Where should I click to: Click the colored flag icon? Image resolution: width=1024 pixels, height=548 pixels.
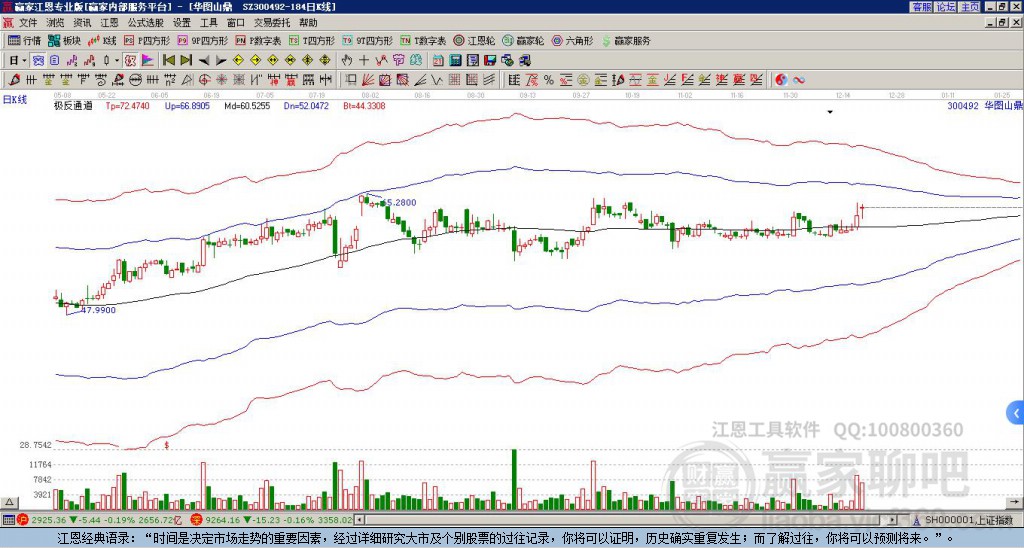[x=148, y=61]
